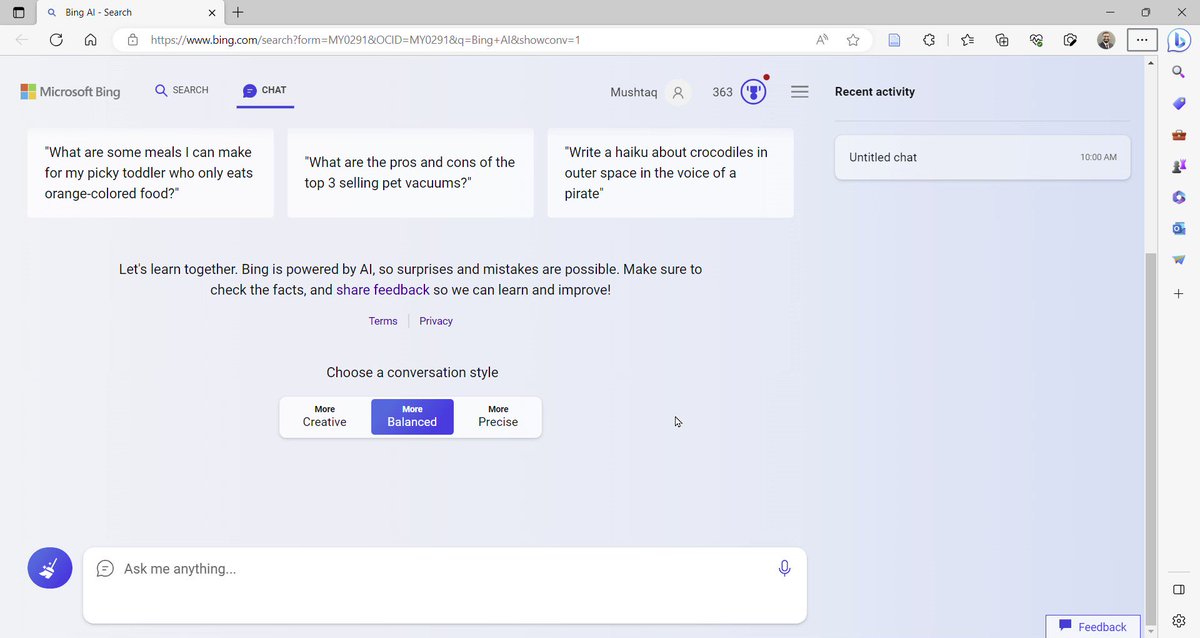
Task: Open the Rewards trophy badge
Action: [752, 91]
